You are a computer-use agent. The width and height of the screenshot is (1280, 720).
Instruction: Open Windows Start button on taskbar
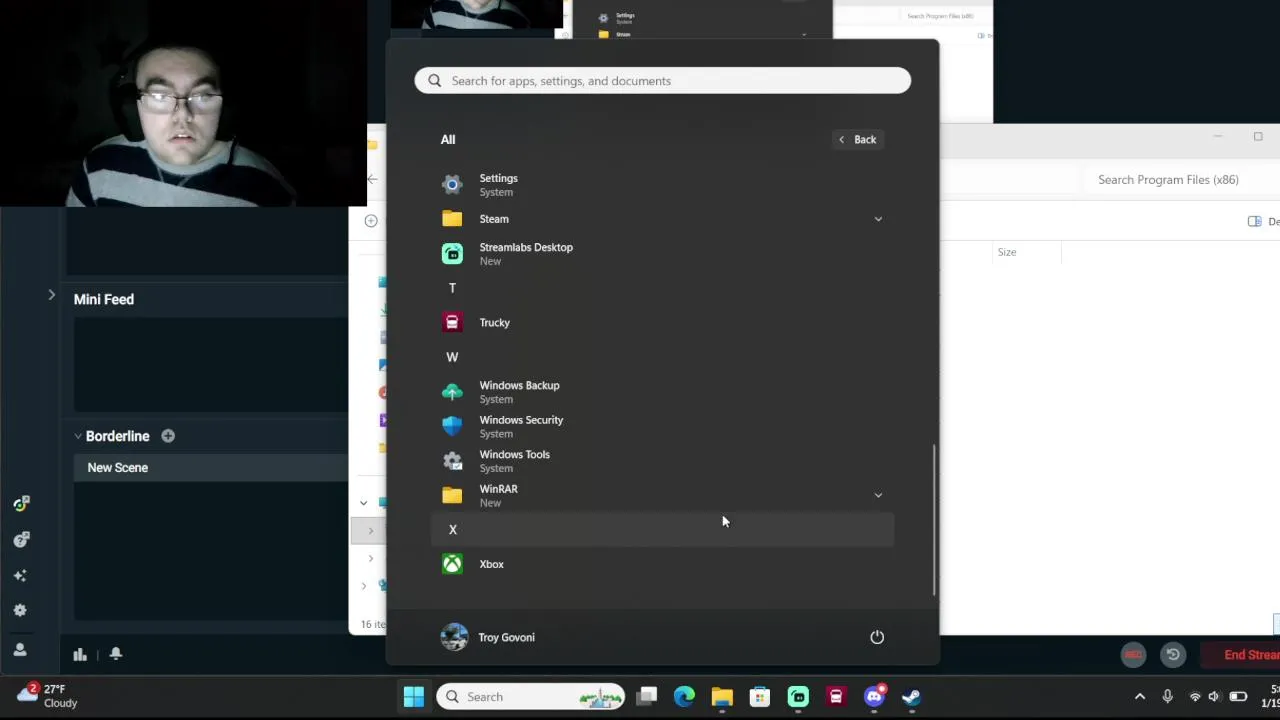coord(414,697)
